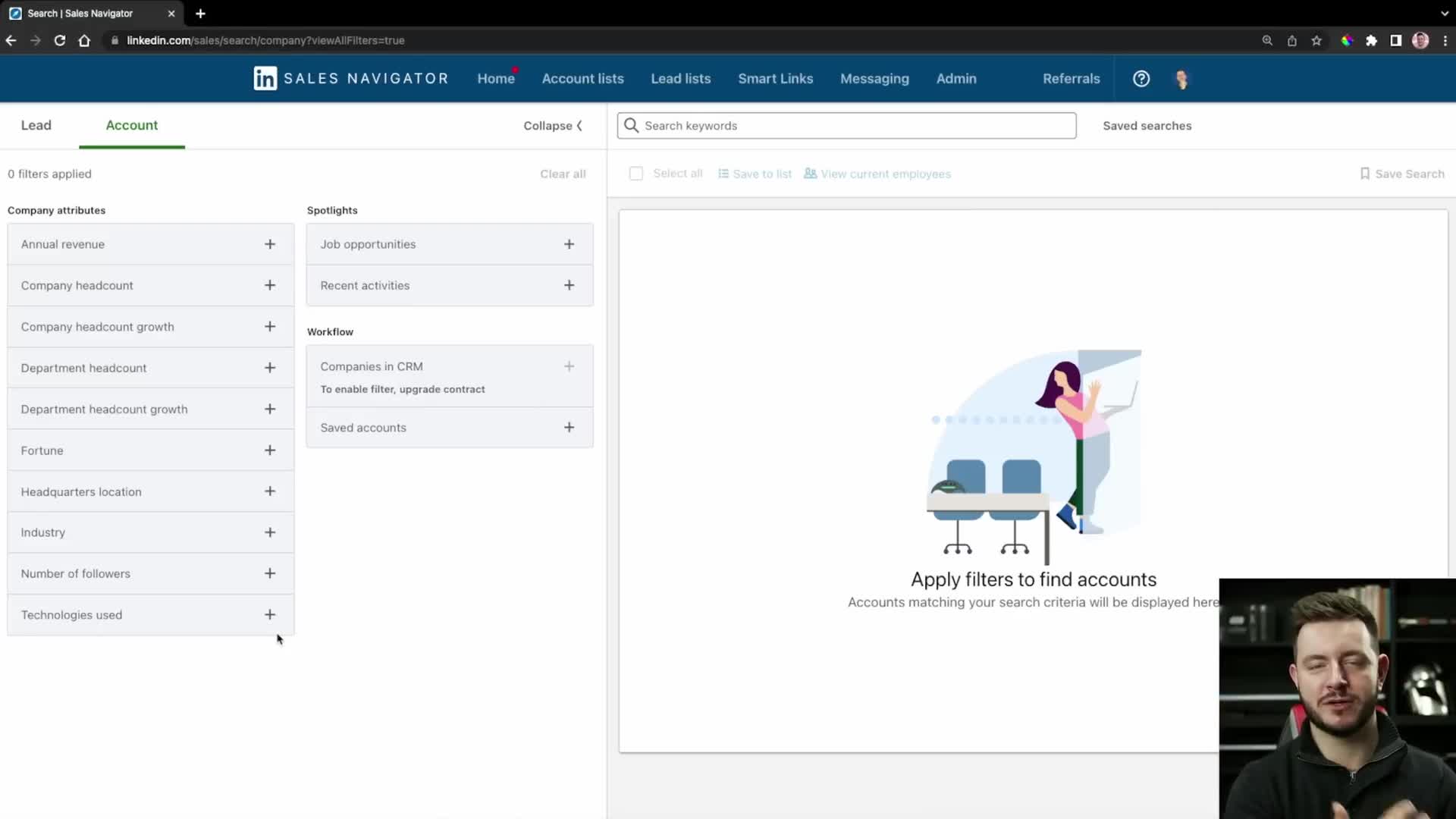Click the browser reload icon
The width and height of the screenshot is (1456, 819).
60,41
